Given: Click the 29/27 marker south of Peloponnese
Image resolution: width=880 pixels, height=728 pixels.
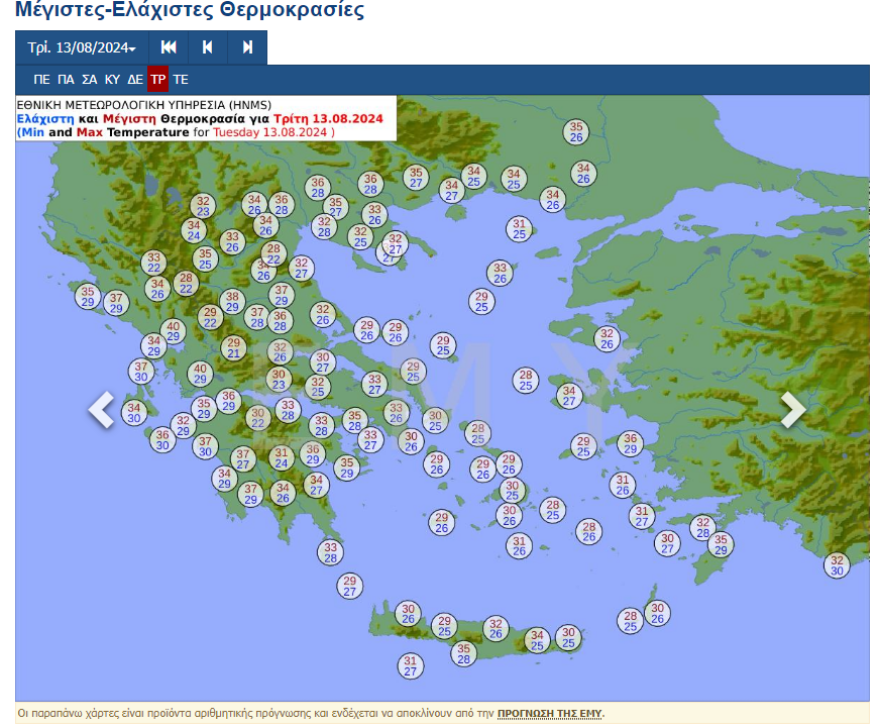Looking at the screenshot, I should 350,586.
